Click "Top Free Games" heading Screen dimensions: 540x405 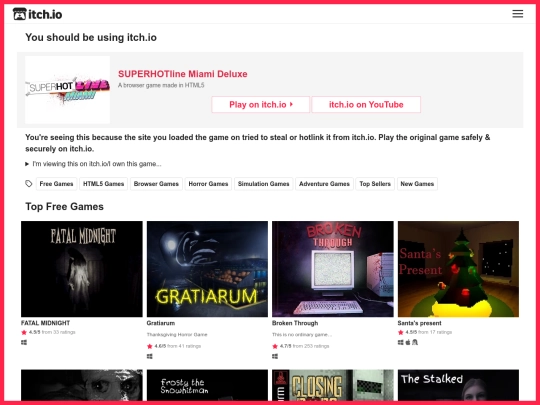pos(64,207)
